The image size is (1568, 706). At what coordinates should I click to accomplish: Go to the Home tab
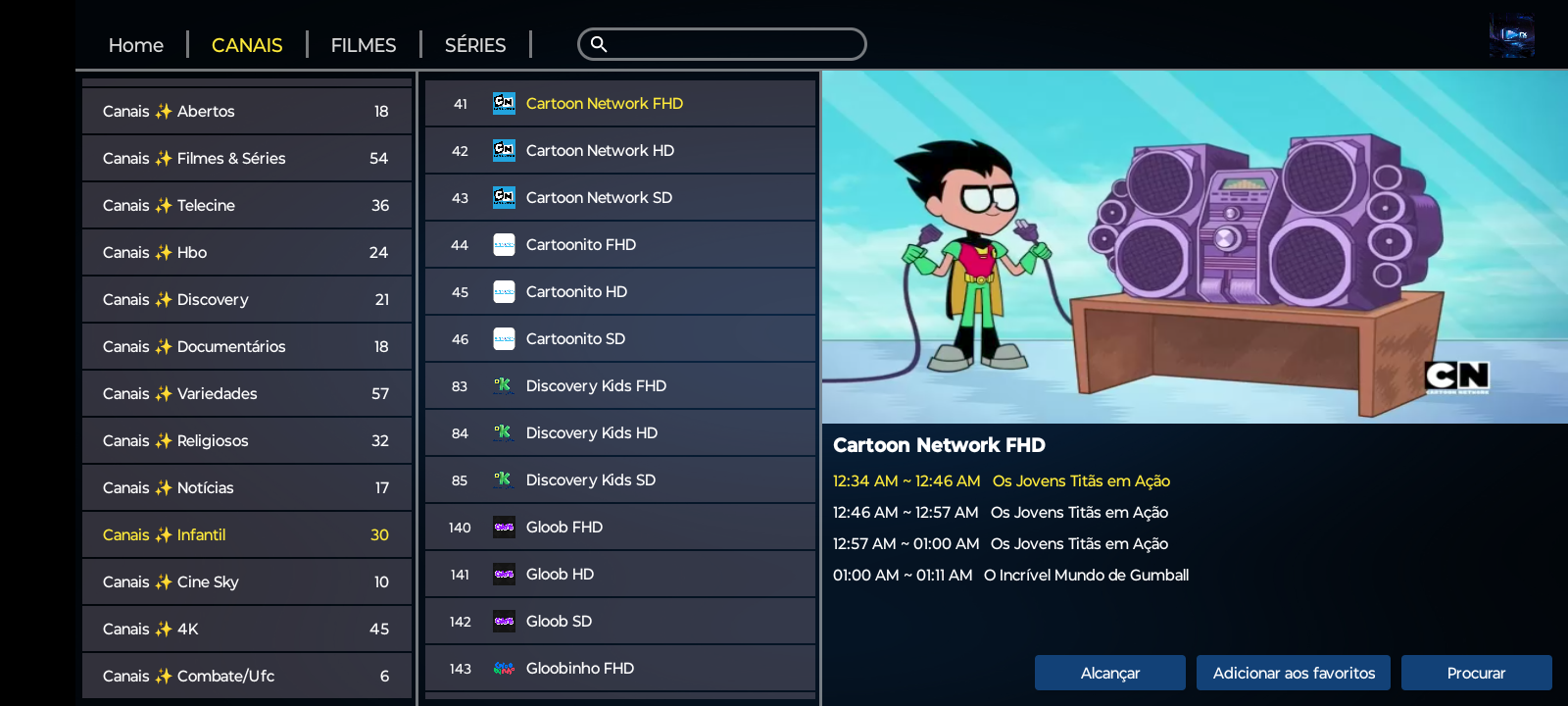(136, 45)
